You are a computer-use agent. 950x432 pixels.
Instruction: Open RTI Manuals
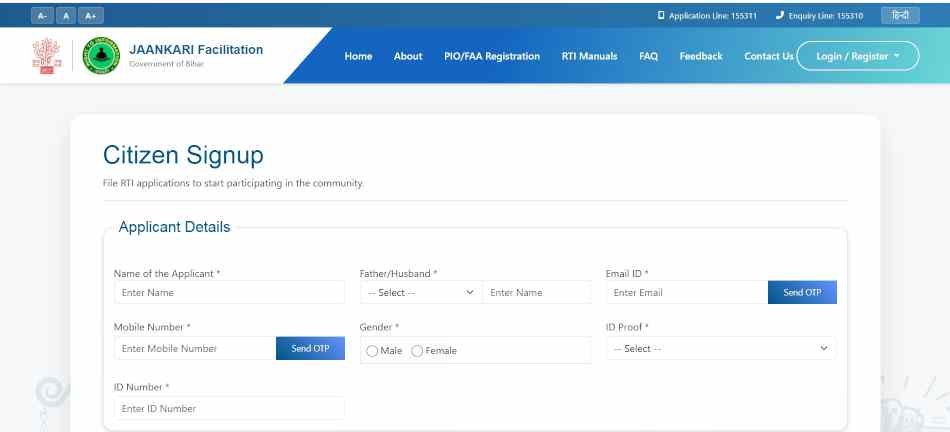tap(589, 56)
